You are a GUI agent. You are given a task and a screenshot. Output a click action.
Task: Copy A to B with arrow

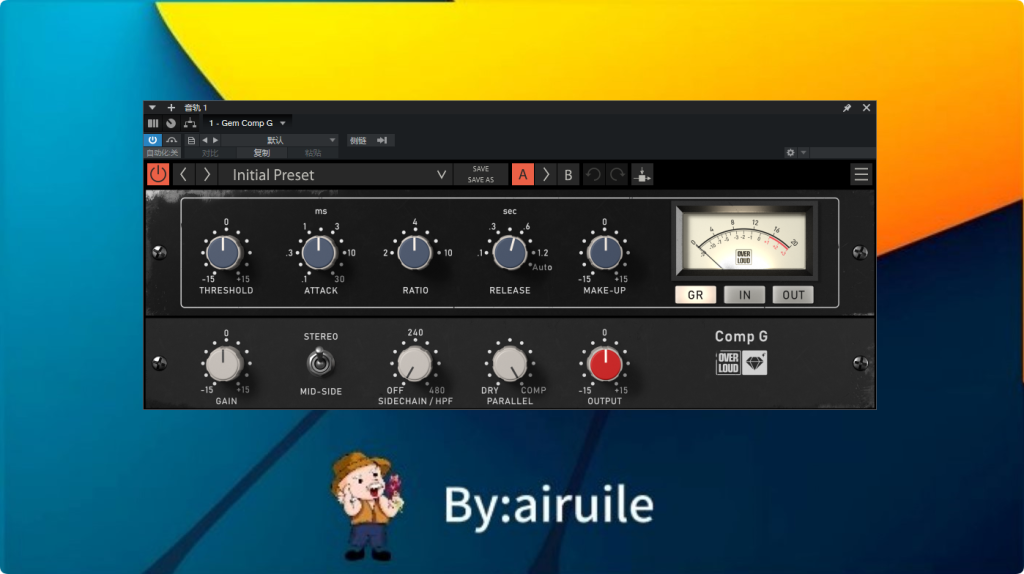click(x=545, y=174)
